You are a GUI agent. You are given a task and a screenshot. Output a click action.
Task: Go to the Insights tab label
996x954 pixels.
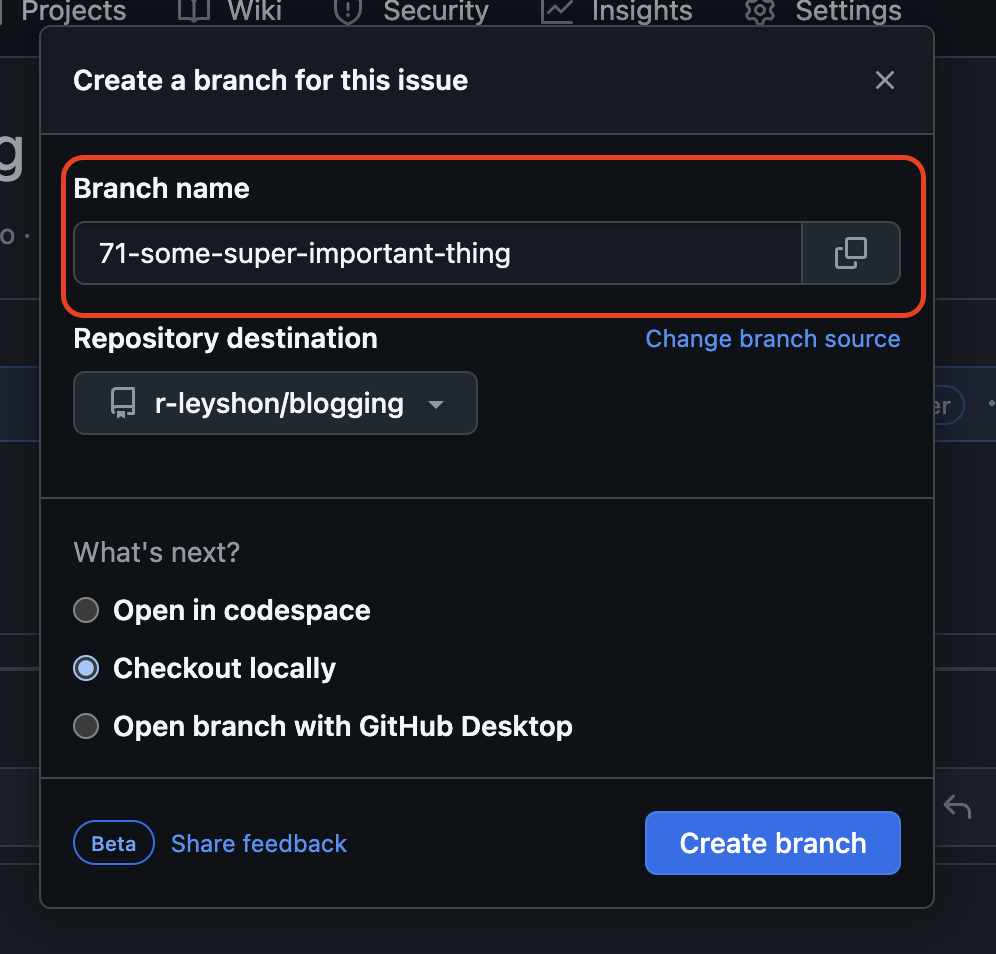pos(641,10)
